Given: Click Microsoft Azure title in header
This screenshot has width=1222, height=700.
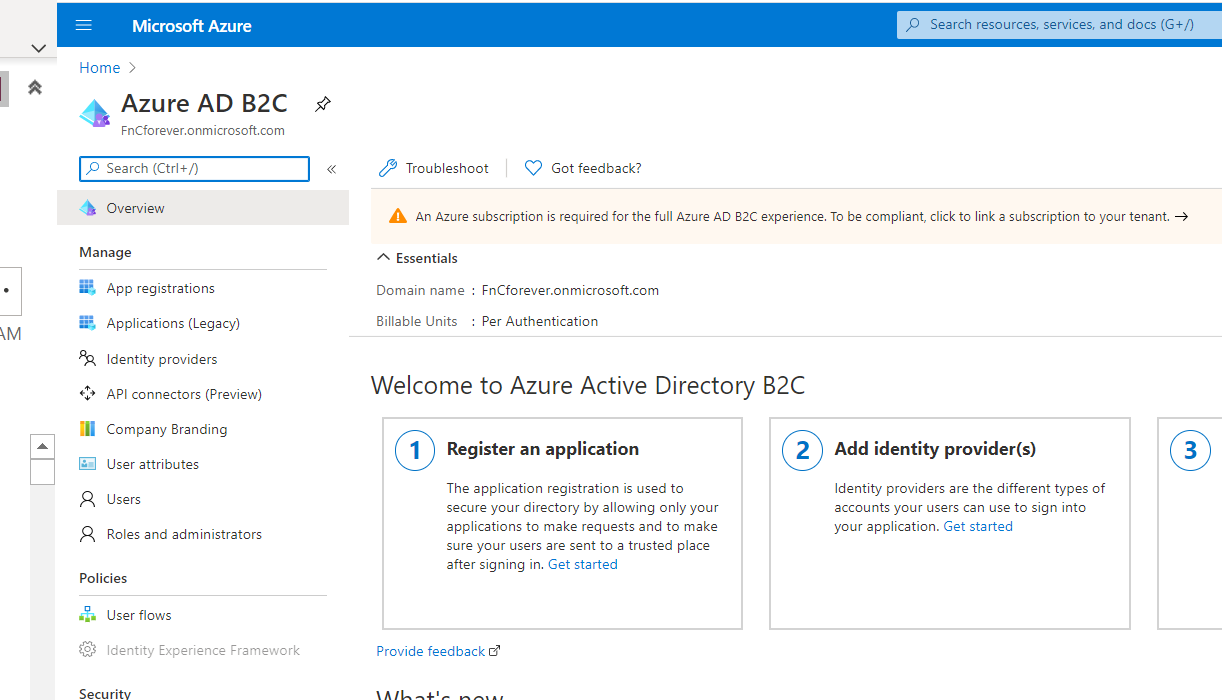Looking at the screenshot, I should pos(192,26).
